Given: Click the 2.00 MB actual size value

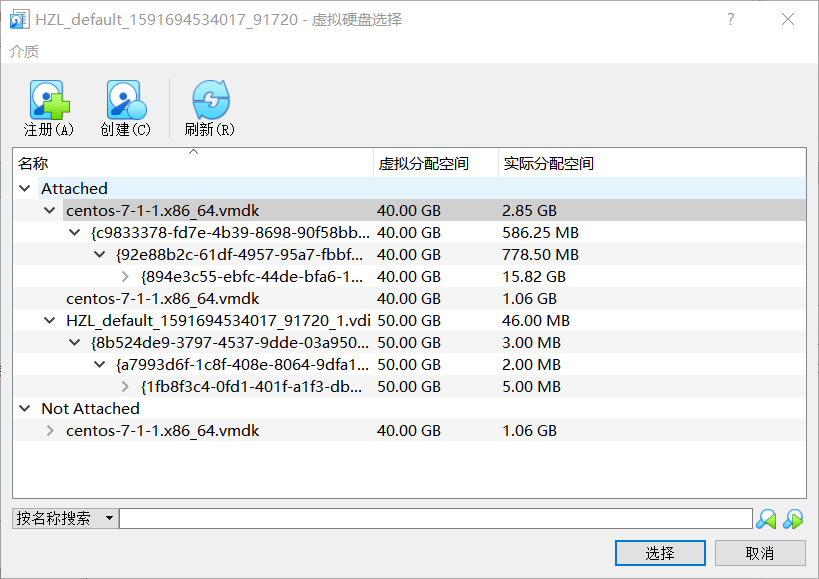Looking at the screenshot, I should (x=531, y=364).
